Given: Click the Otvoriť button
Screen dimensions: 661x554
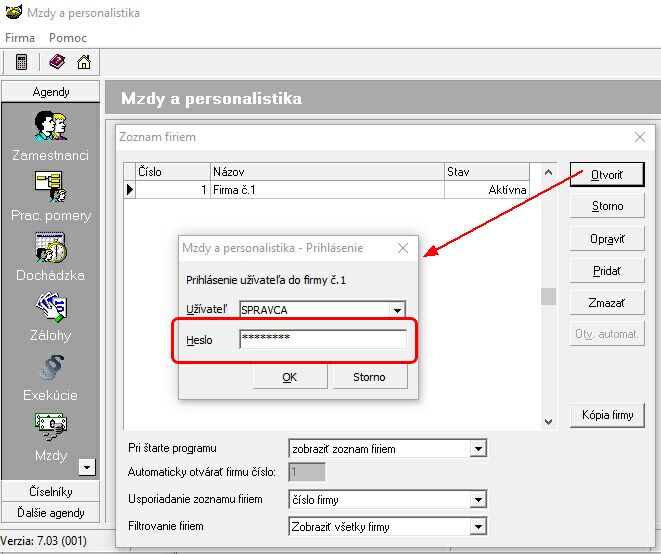Looking at the screenshot, I should 607,175.
